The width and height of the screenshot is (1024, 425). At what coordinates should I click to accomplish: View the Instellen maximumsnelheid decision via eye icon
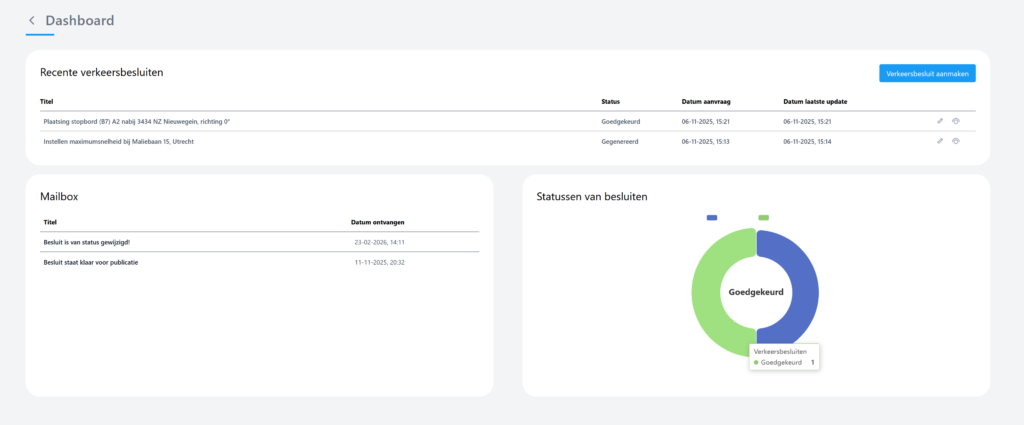point(955,140)
